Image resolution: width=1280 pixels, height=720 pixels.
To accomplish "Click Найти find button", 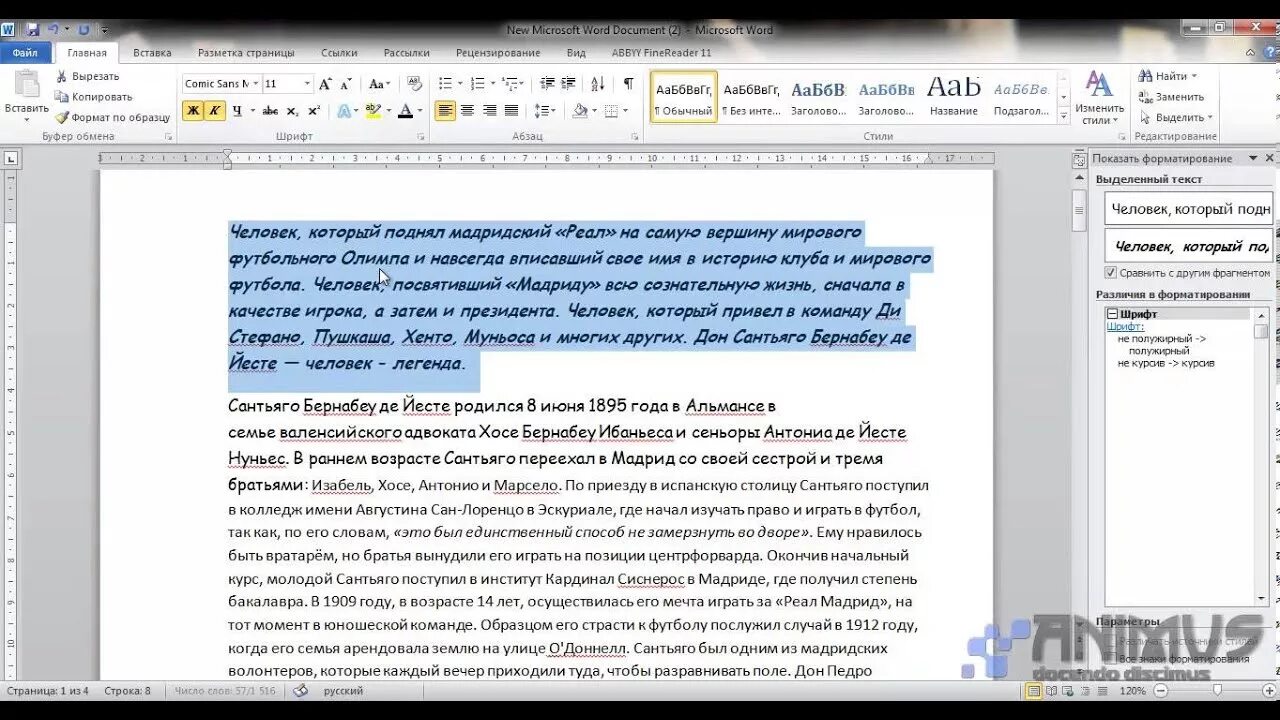I will [x=1167, y=76].
